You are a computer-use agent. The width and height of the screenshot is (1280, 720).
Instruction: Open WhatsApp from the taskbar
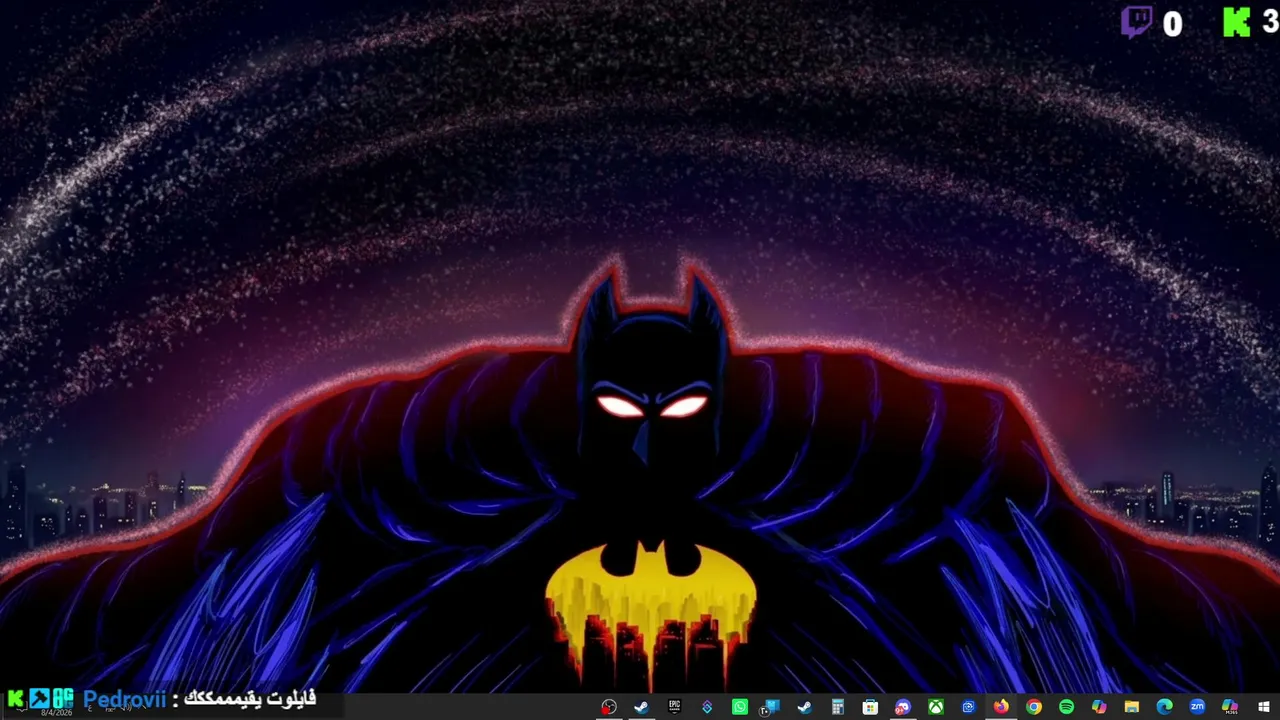[739, 707]
